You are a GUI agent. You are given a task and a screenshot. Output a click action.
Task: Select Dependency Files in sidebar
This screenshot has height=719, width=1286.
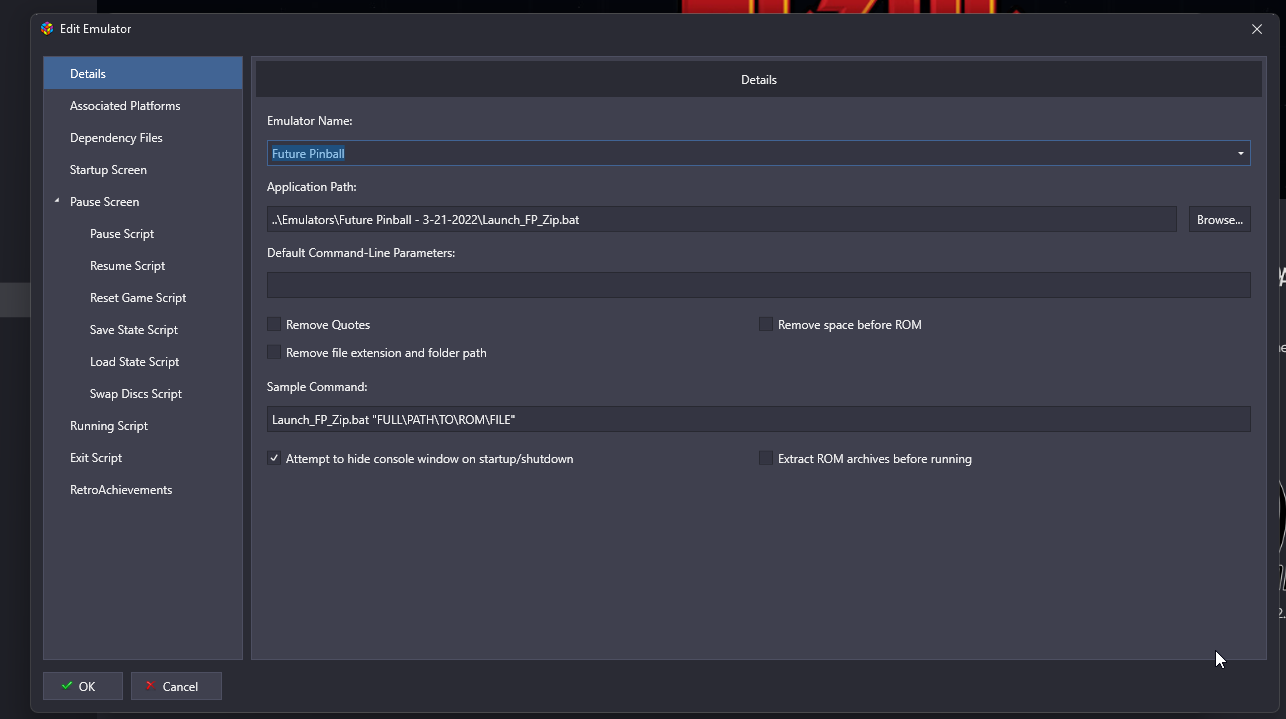116,138
